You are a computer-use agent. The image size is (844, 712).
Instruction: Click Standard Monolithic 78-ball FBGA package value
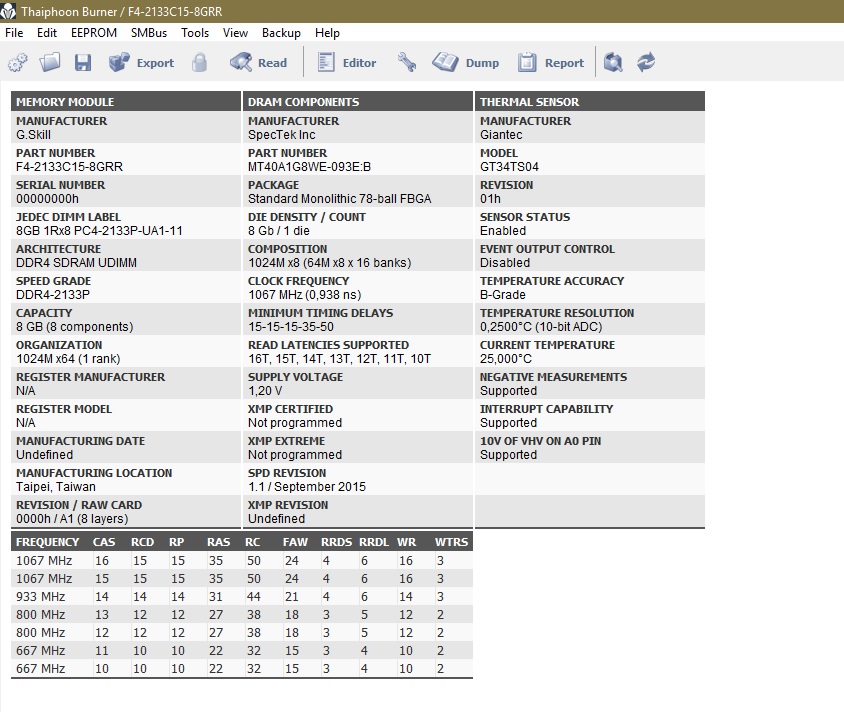[340, 199]
